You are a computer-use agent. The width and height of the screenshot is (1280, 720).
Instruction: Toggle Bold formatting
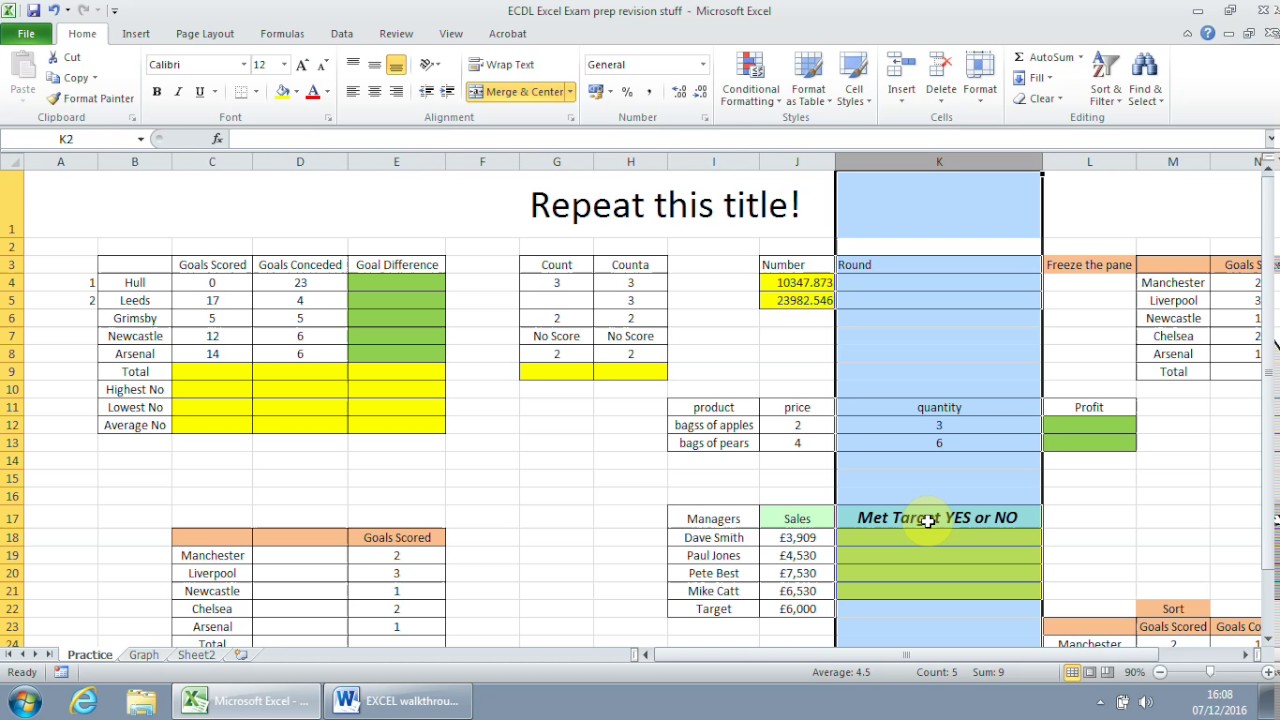tap(156, 91)
